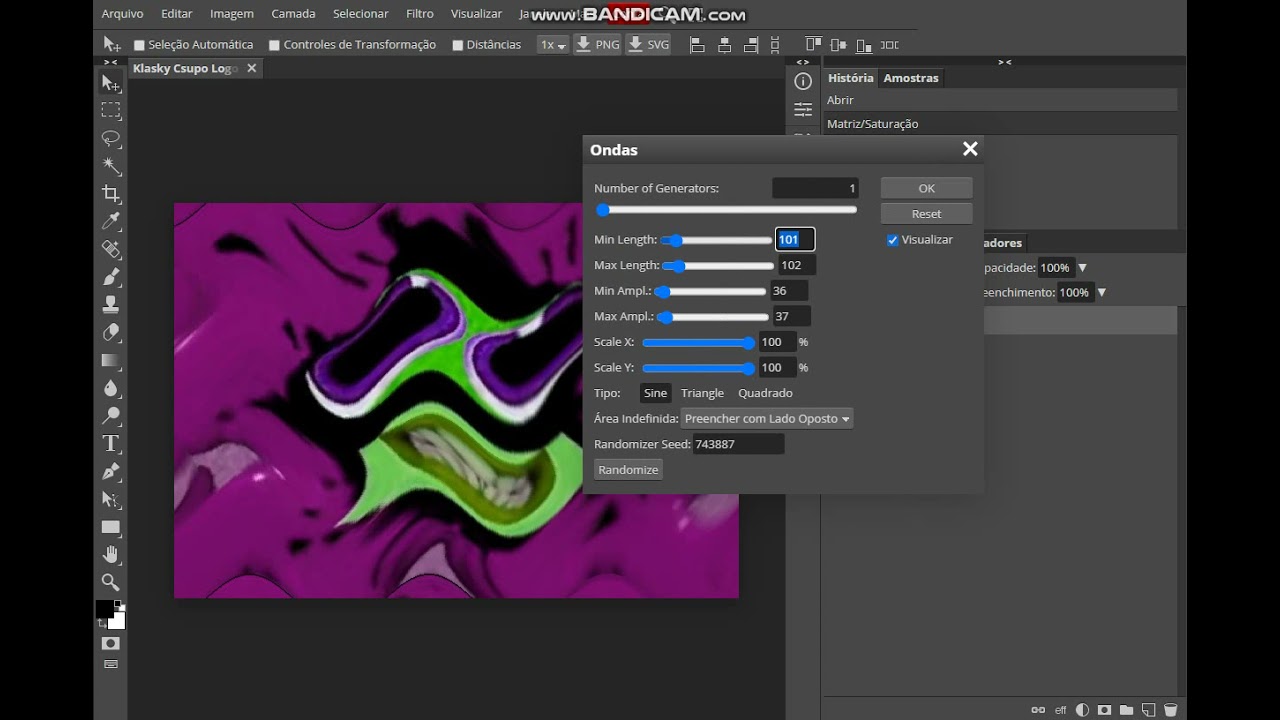1280x720 pixels.
Task: Select the Zoom magnifier tool
Action: 111,582
